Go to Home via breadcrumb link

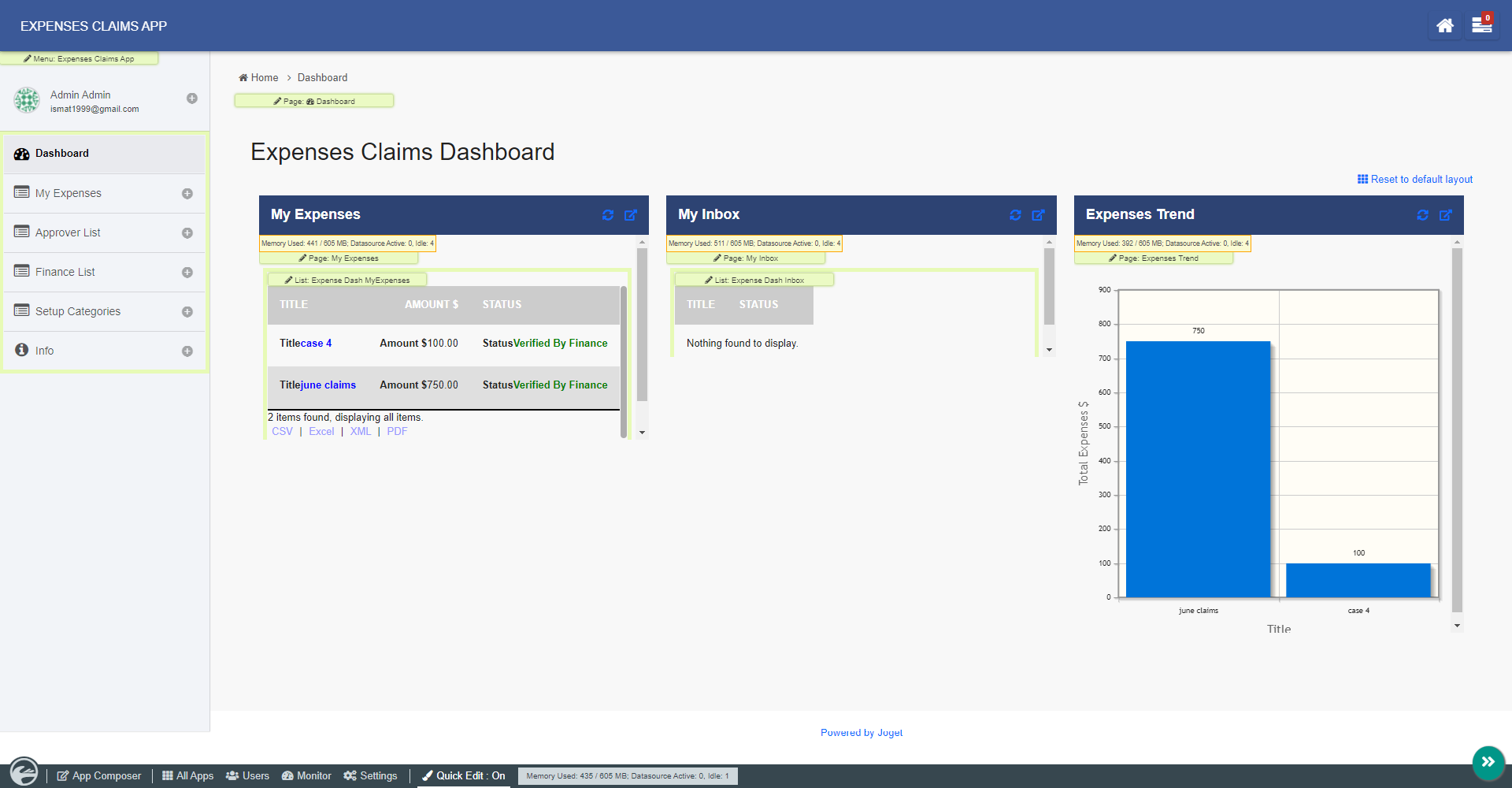(x=258, y=78)
